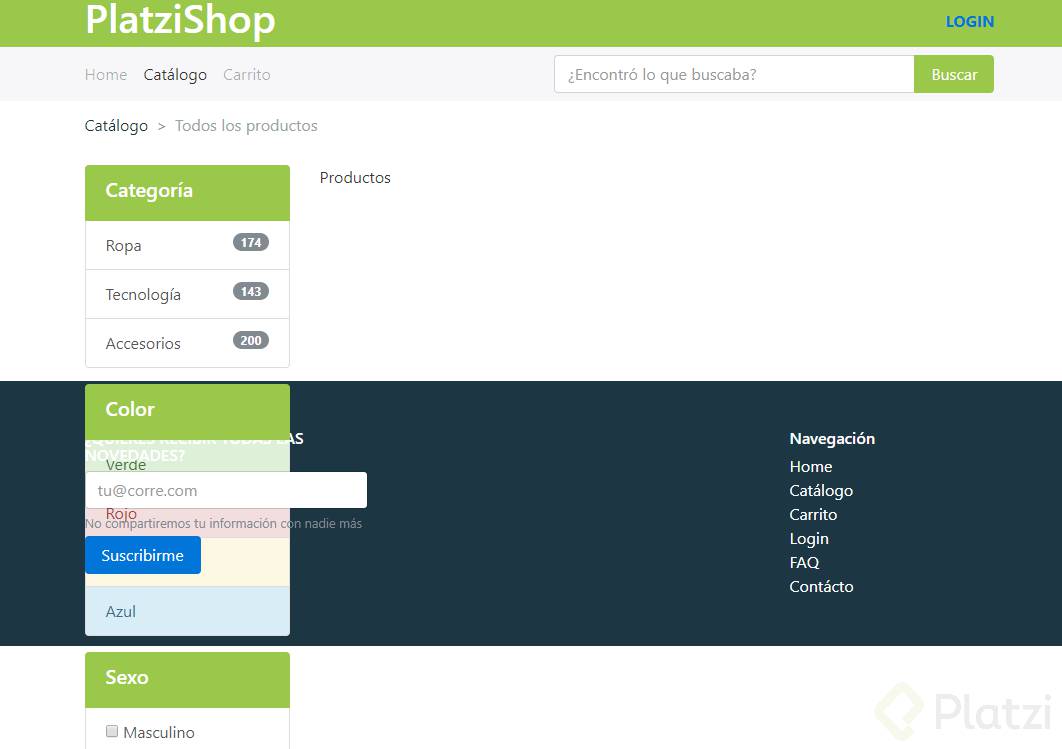
Task: Click the Color panel header
Action: pyautogui.click(x=187, y=410)
